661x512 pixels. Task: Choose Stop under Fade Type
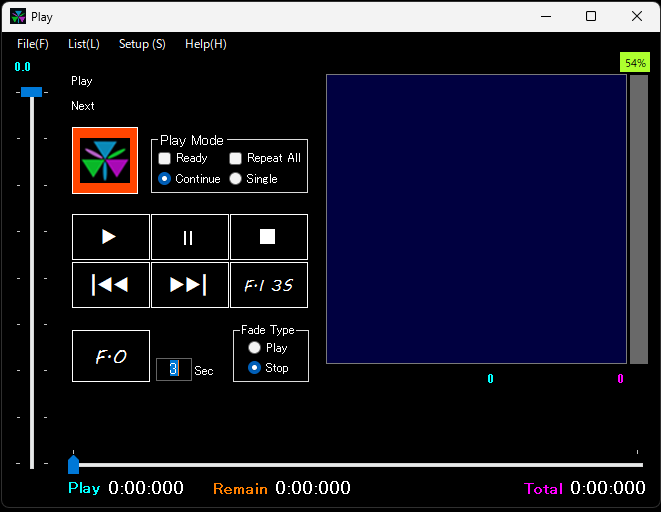(x=255, y=368)
